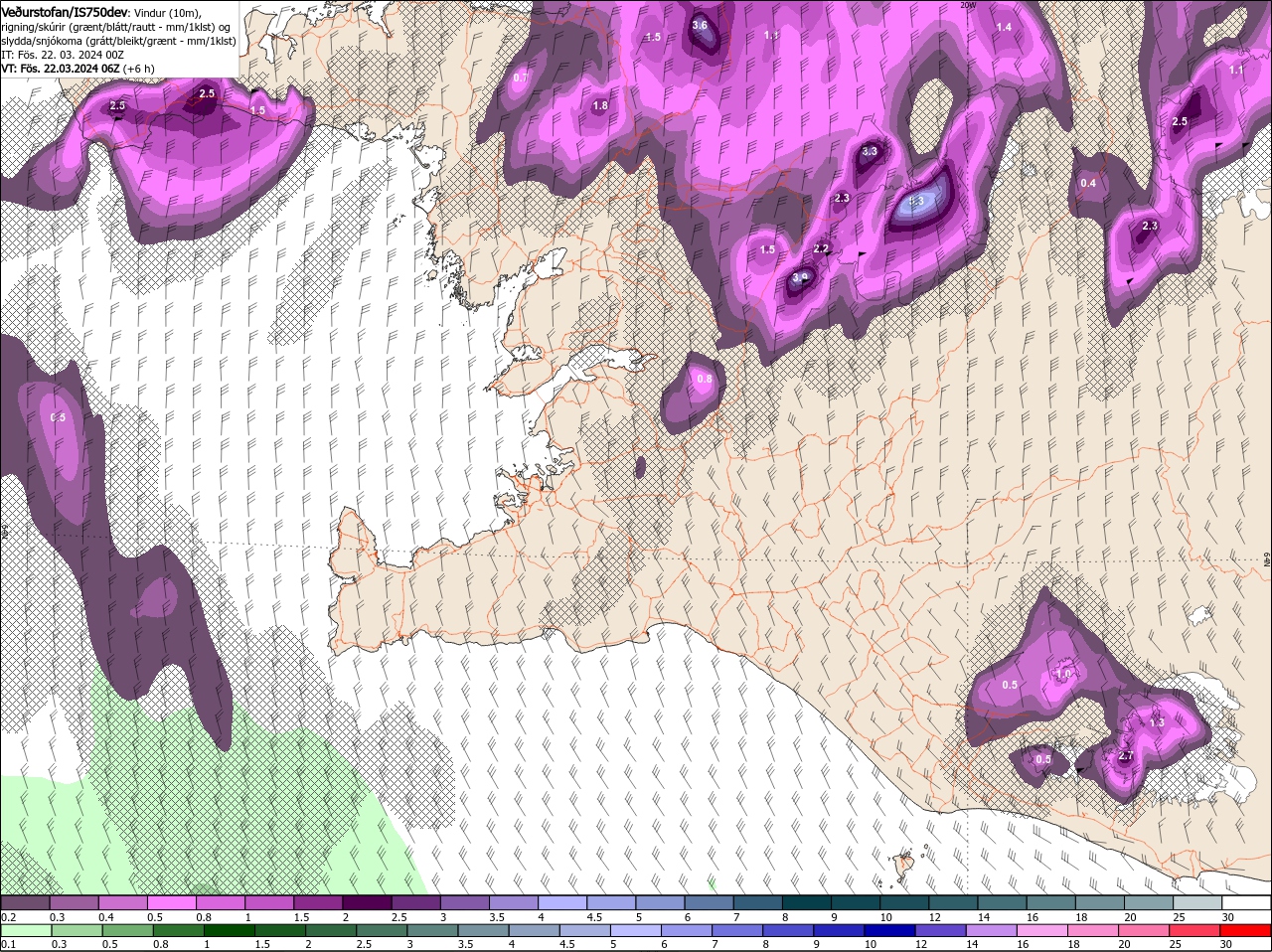Select the VT: Fös. 22.03.2024 06Z (+6 h) line
This screenshot has height=952, width=1272.
pyautogui.click(x=78, y=69)
